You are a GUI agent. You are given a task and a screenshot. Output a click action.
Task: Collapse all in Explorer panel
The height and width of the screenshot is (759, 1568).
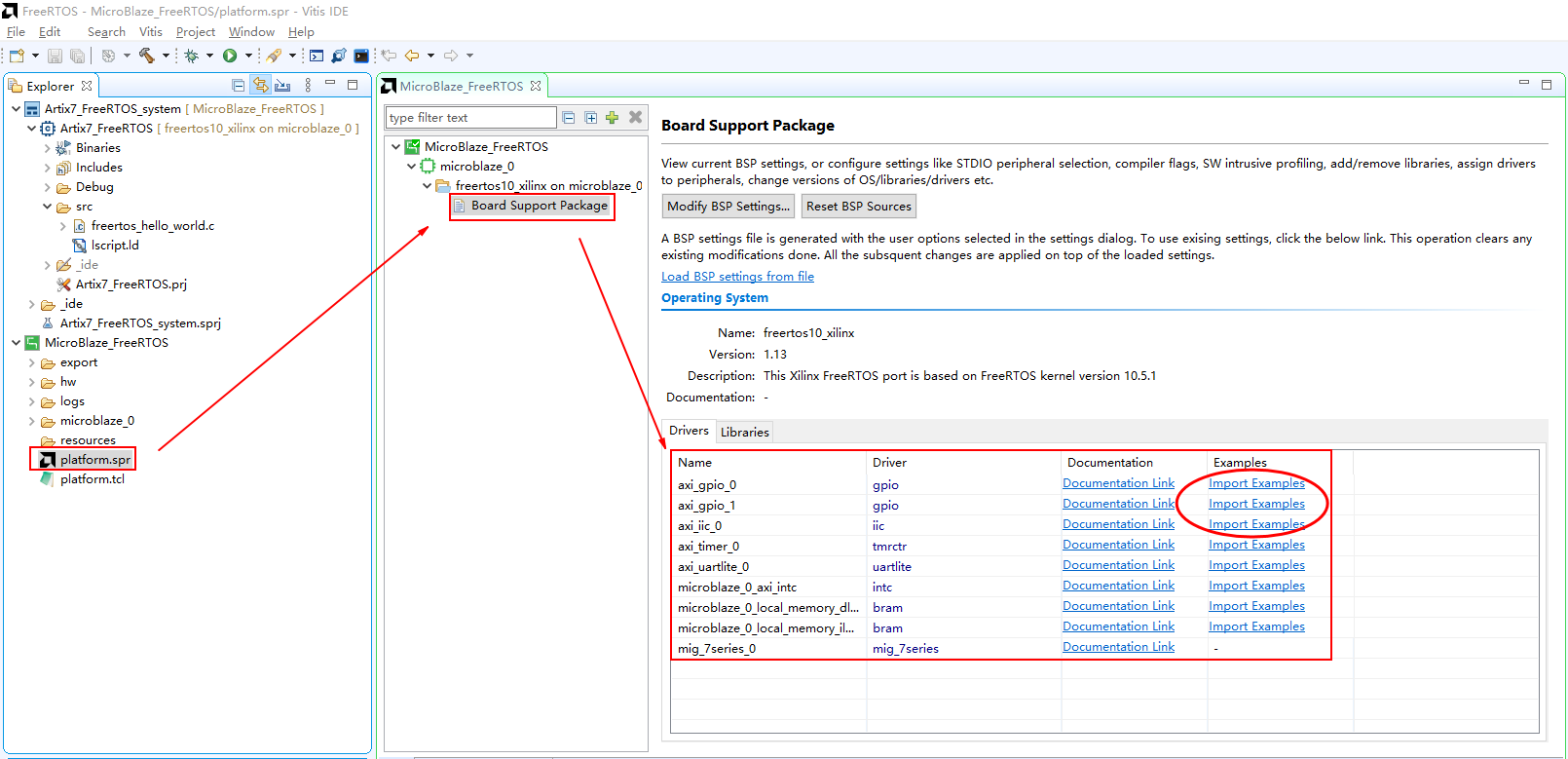coord(239,86)
